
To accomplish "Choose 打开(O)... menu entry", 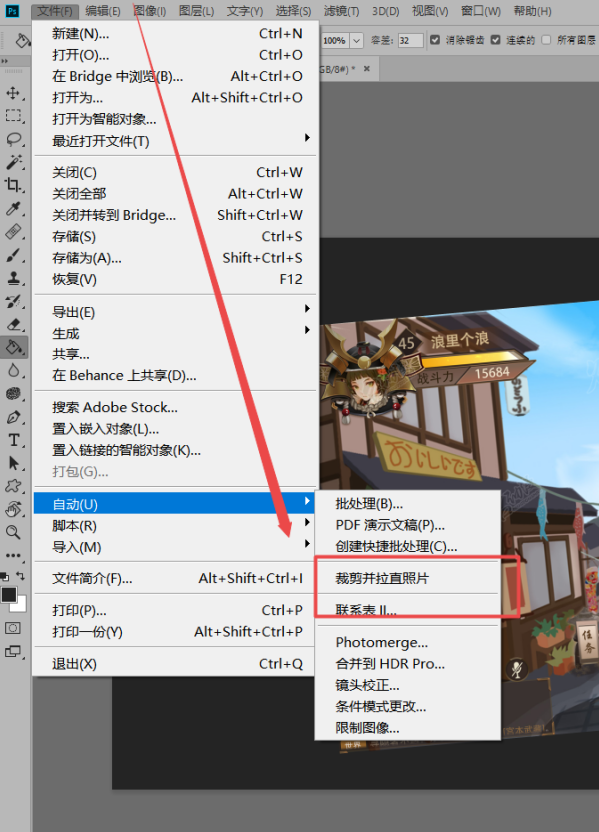I will pos(176,55).
